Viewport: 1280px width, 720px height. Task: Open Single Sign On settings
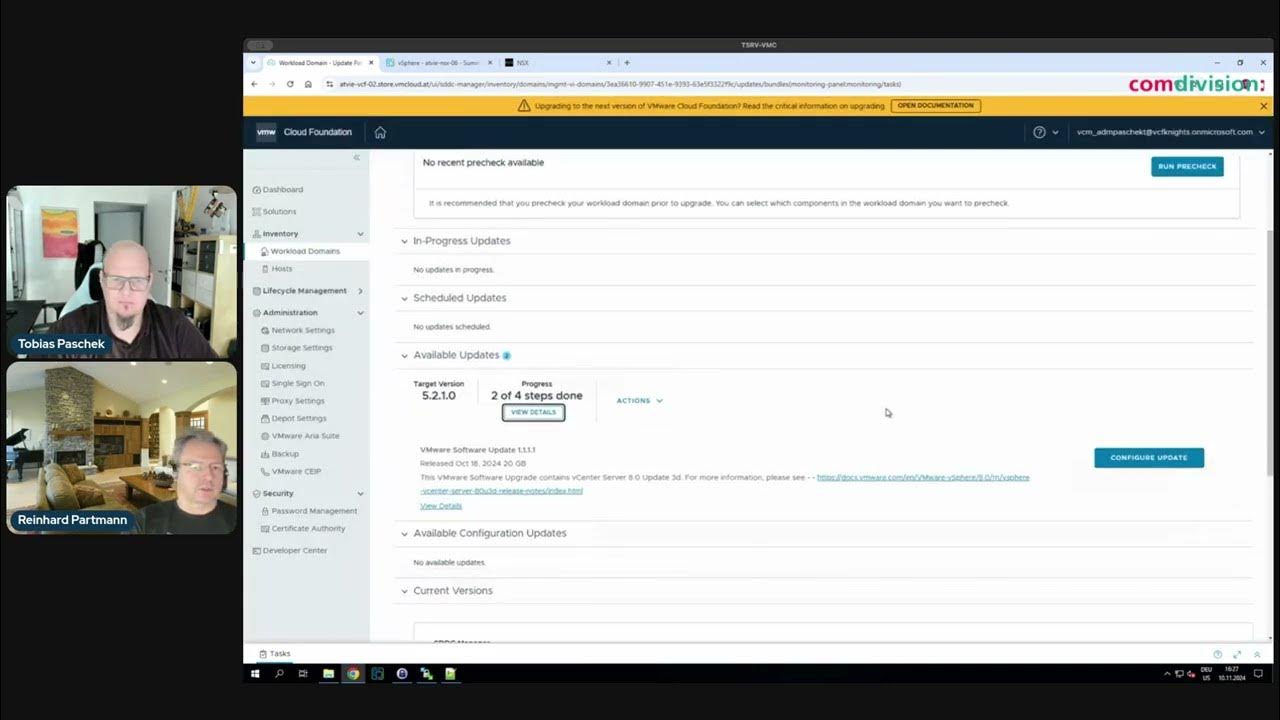pyautogui.click(x=298, y=383)
